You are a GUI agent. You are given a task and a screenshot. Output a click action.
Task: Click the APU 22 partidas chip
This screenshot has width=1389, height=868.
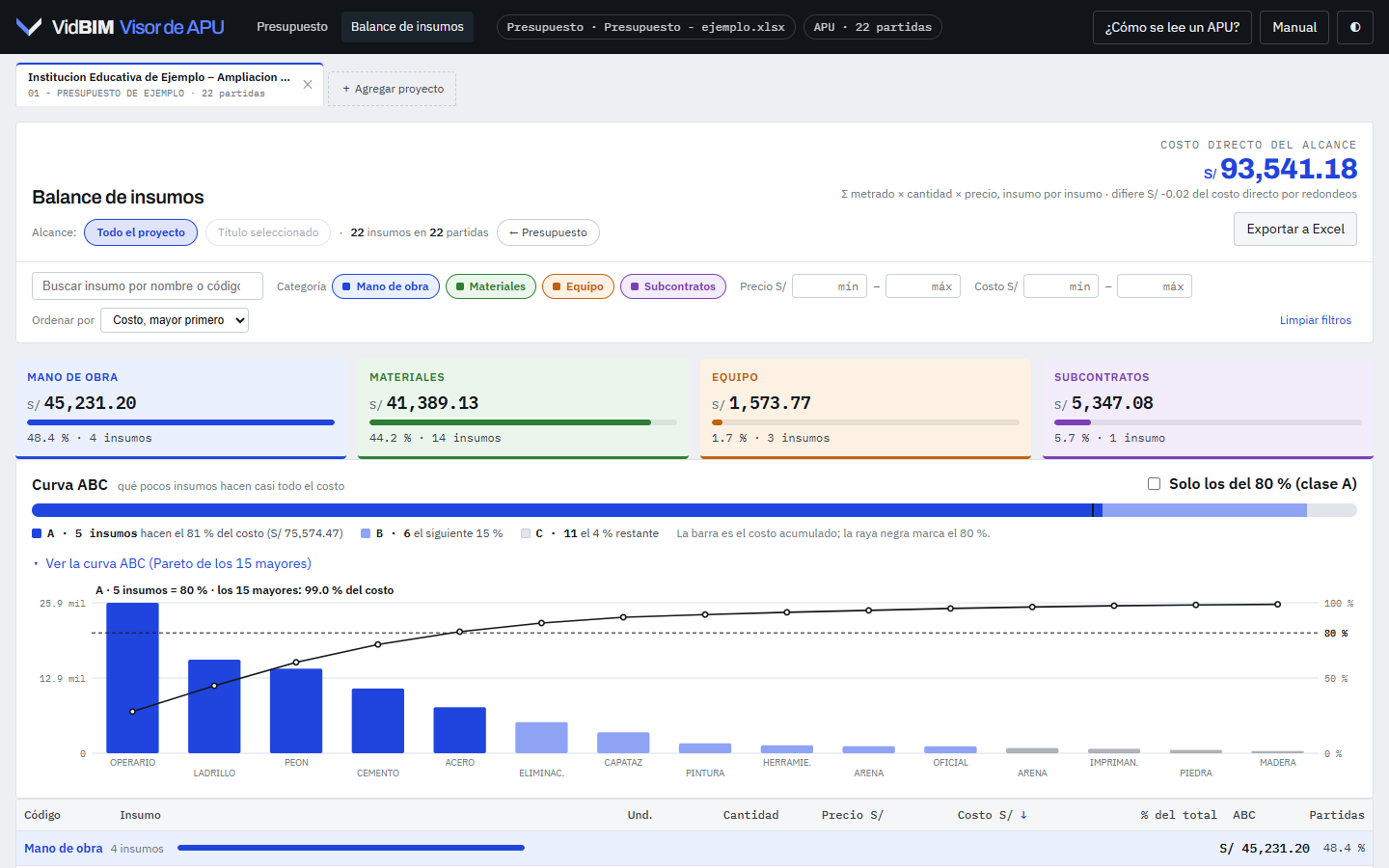click(x=873, y=27)
